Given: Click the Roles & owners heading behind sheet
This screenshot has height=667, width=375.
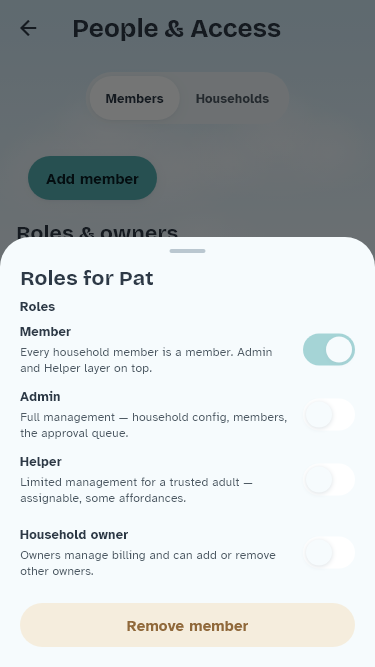Looking at the screenshot, I should 97,232.
